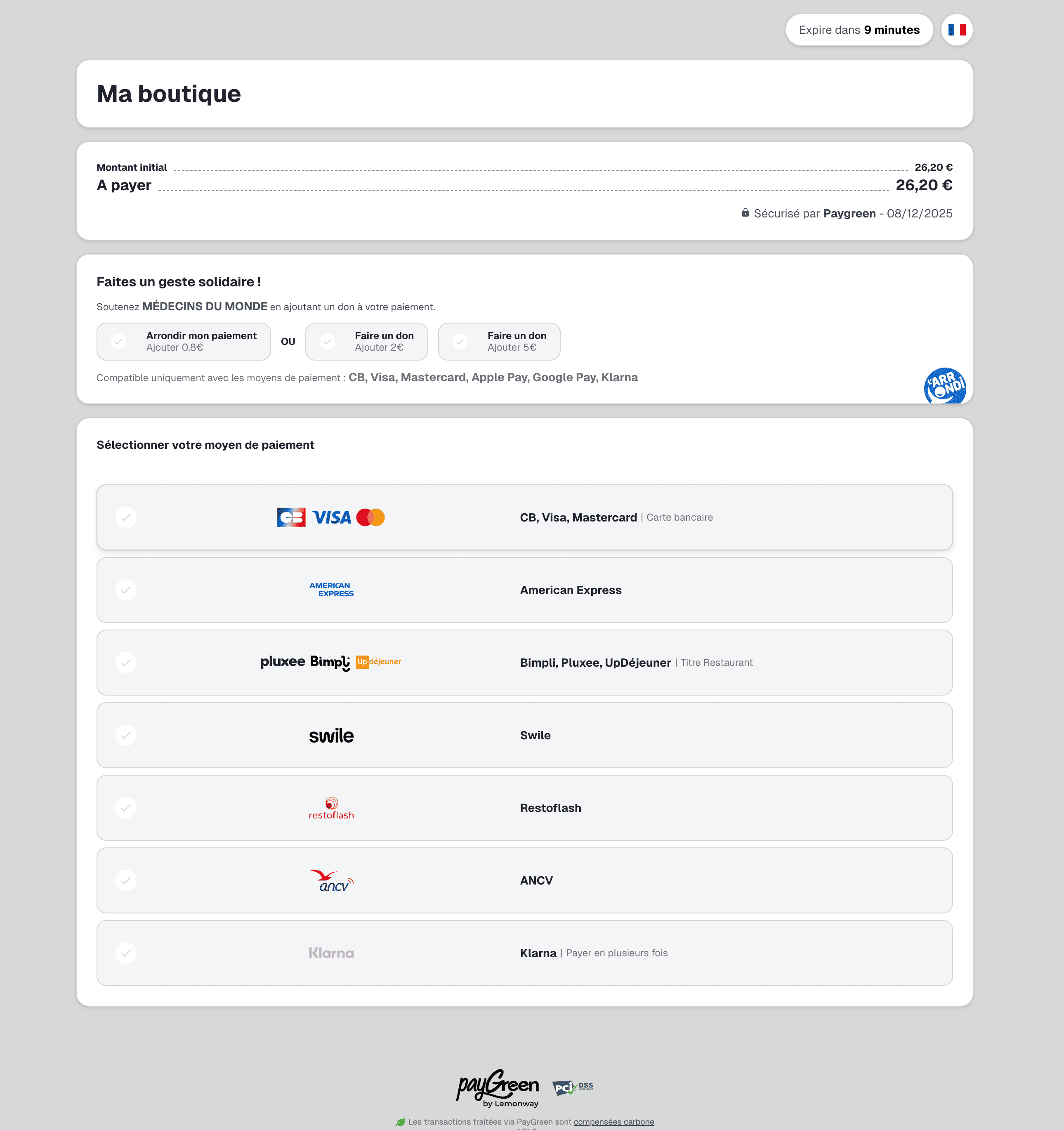Click the Expire dans 9 minutes timer
This screenshot has height=1130, width=1064.
pyautogui.click(x=859, y=29)
